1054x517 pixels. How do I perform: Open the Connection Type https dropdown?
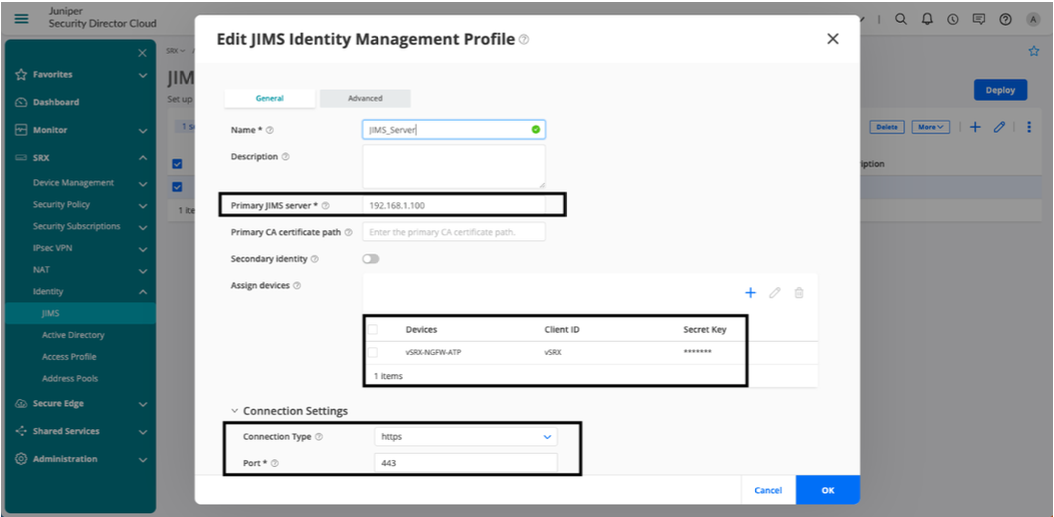tap(466, 437)
